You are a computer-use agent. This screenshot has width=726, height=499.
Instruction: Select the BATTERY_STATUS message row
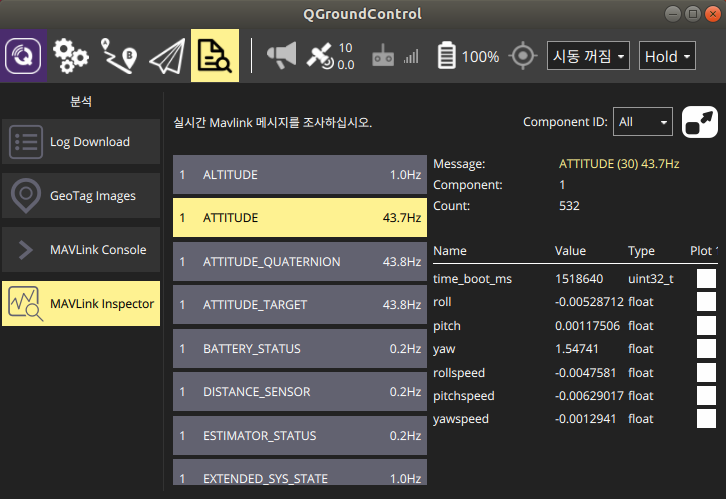pyautogui.click(x=300, y=349)
